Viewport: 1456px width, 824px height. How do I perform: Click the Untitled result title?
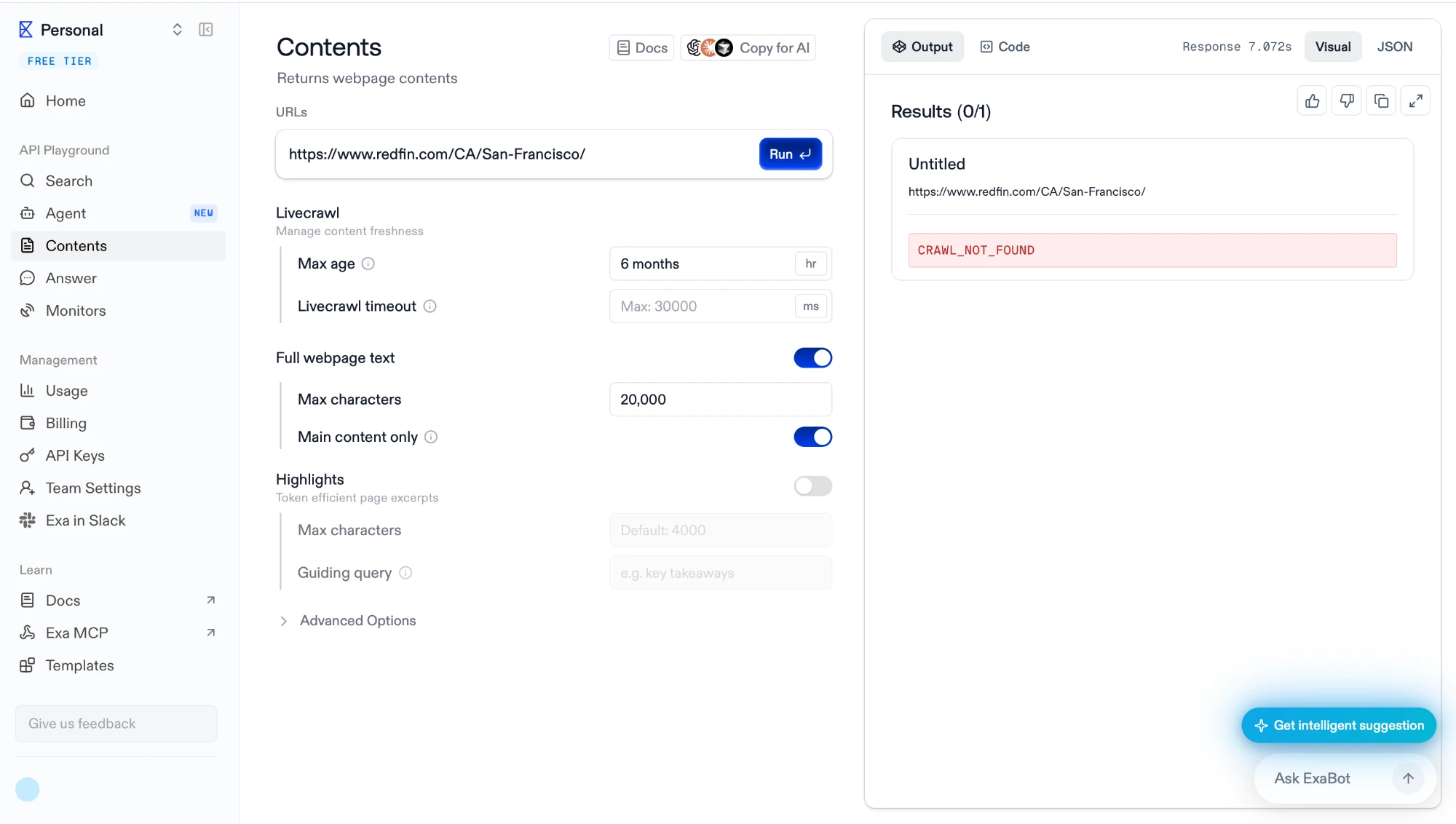tap(937, 164)
